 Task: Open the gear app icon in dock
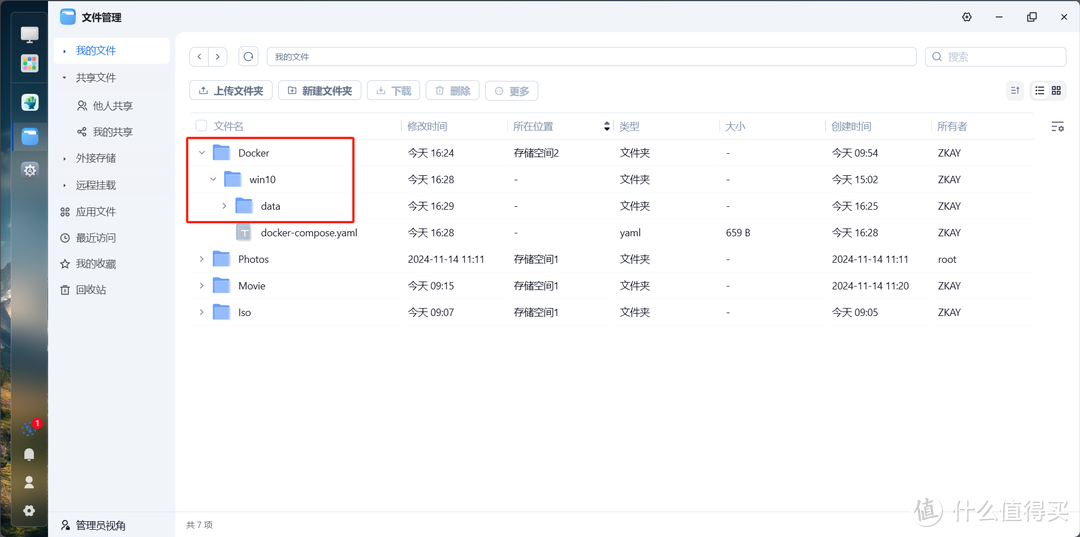(30, 170)
